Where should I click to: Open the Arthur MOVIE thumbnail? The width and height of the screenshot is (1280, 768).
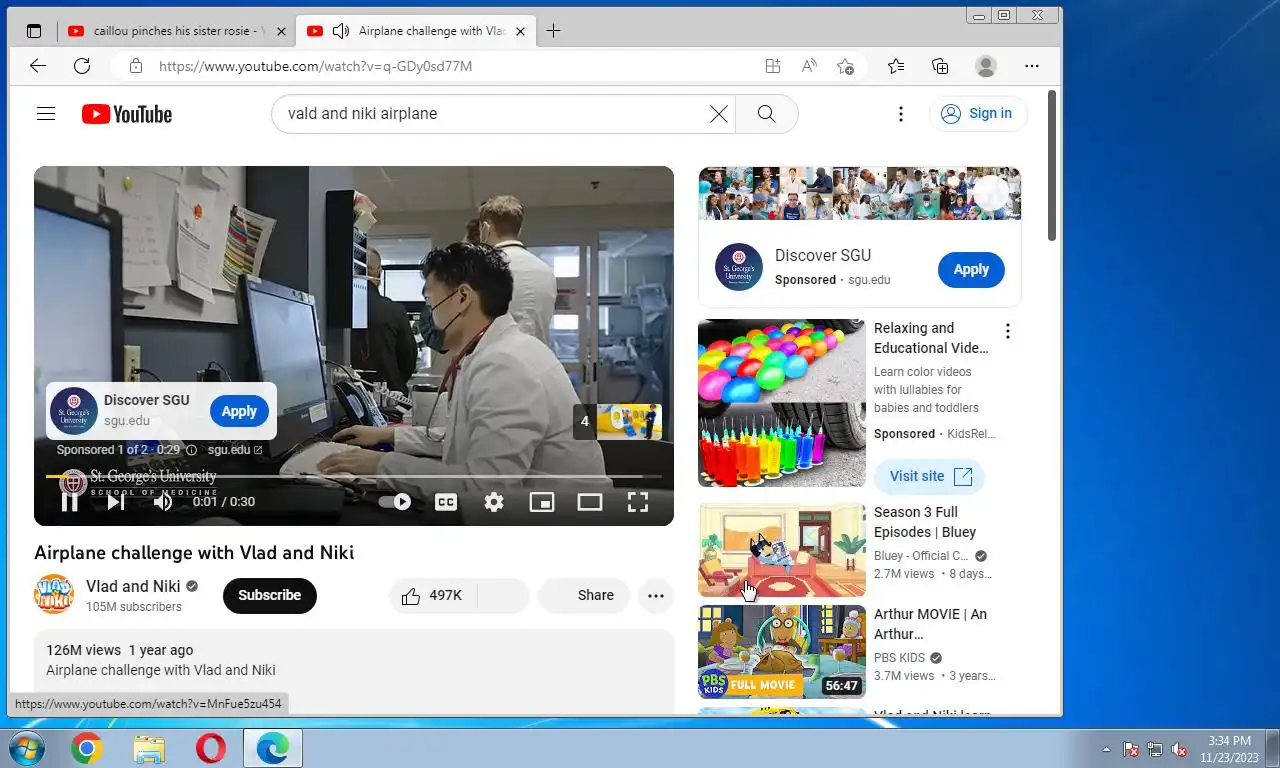[782, 652]
